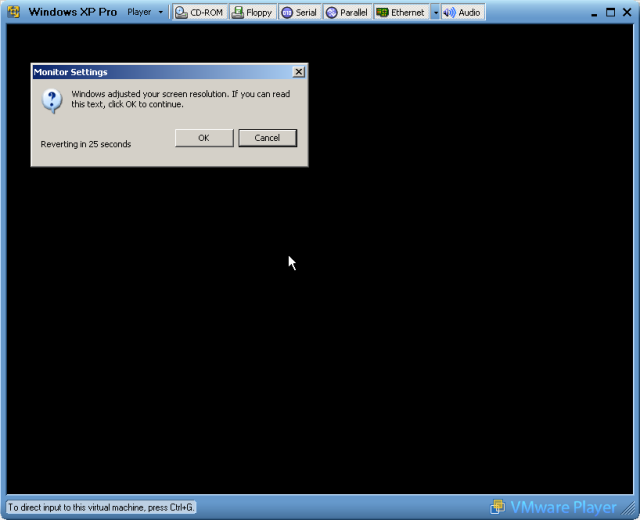The image size is (640, 520).
Task: Click the Ethernet adapter button
Action: click(401, 13)
